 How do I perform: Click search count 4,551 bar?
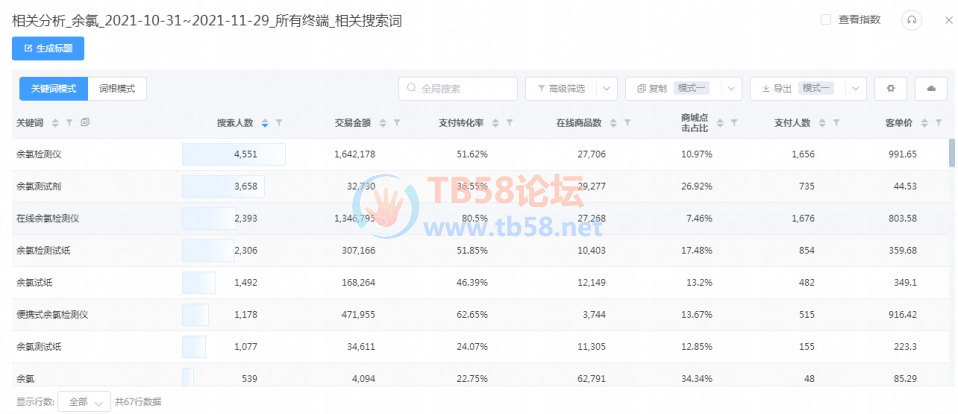(233, 154)
